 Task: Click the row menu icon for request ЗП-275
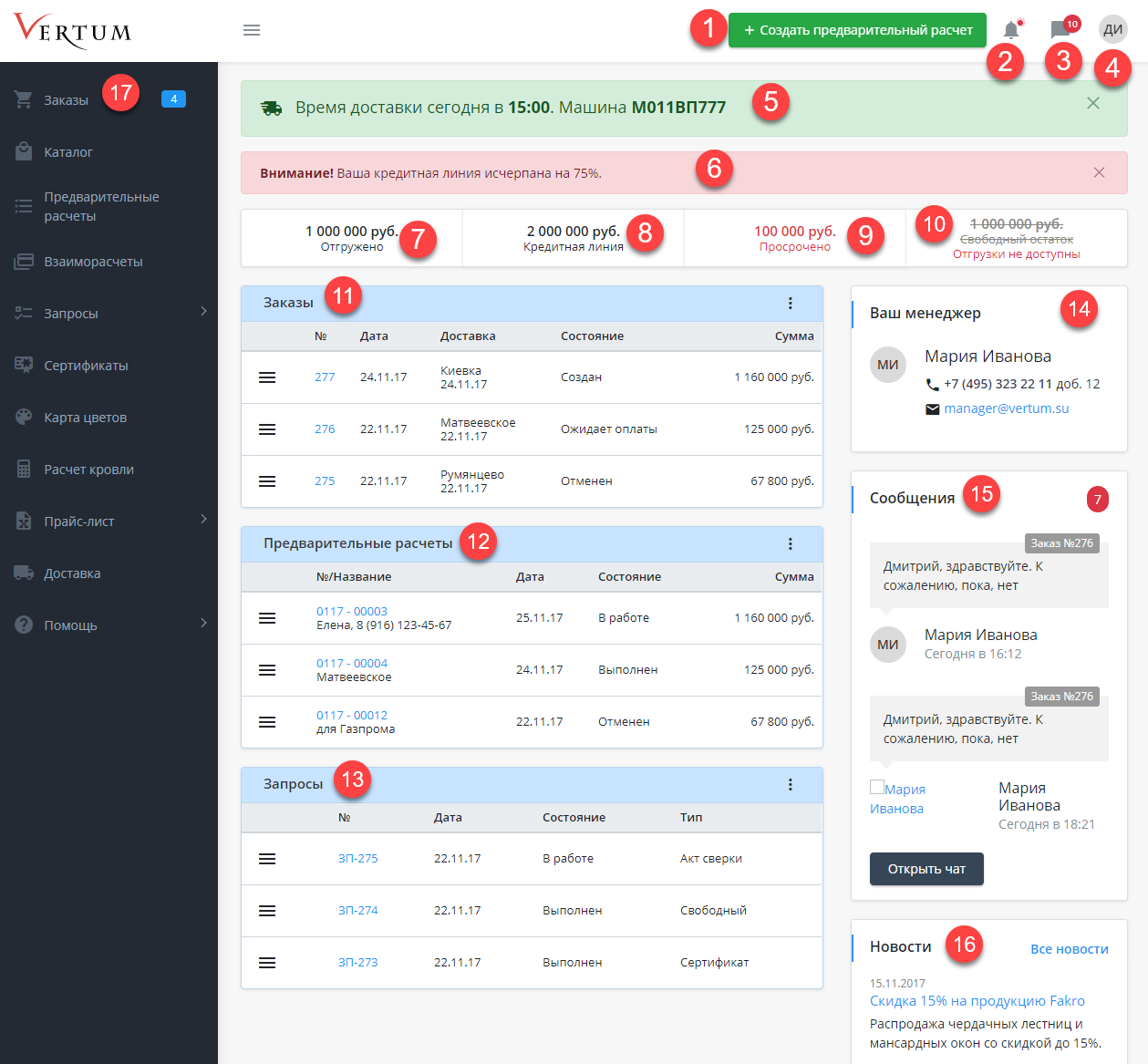pos(267,859)
